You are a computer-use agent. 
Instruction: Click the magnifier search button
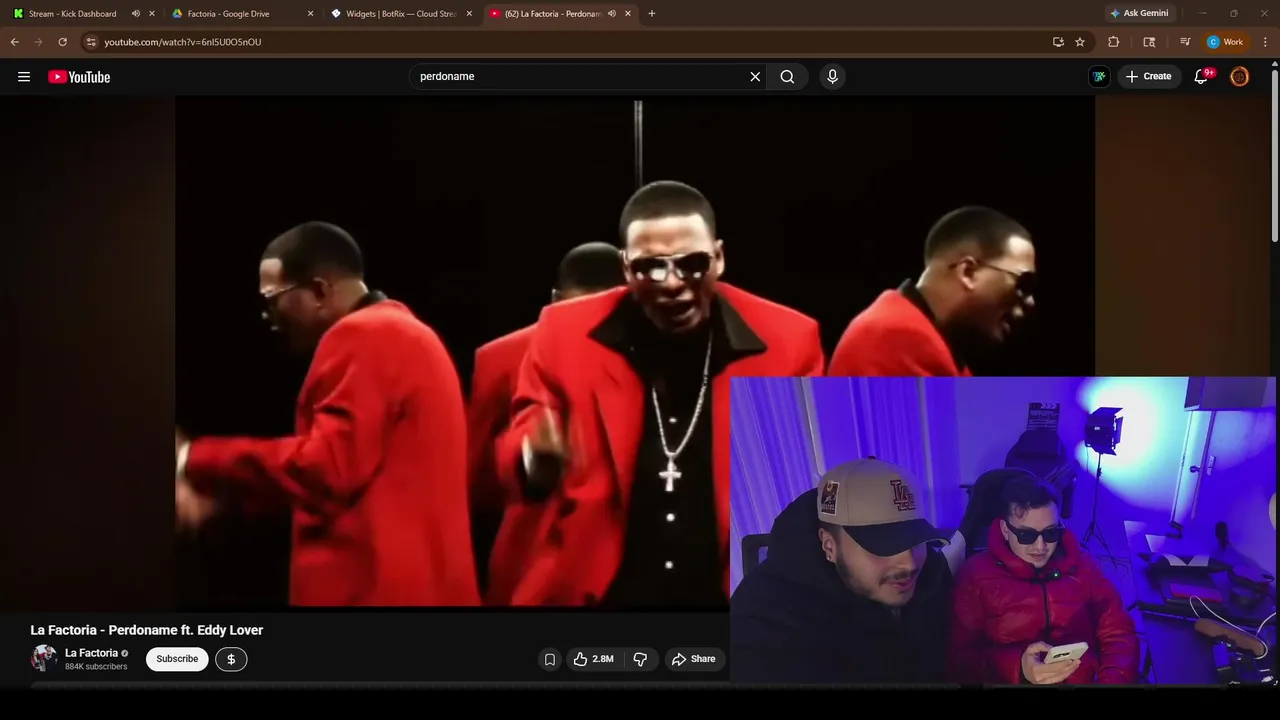pyautogui.click(x=787, y=77)
